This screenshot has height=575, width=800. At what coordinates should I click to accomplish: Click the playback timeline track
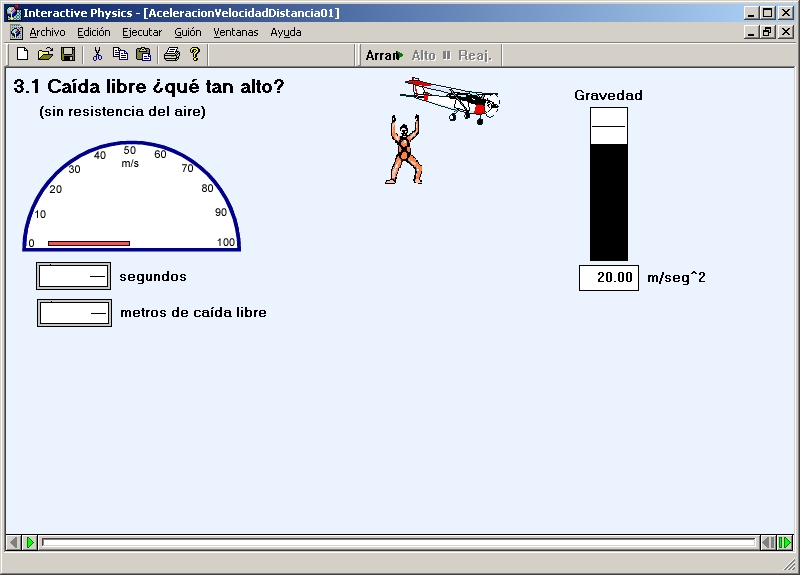399,542
